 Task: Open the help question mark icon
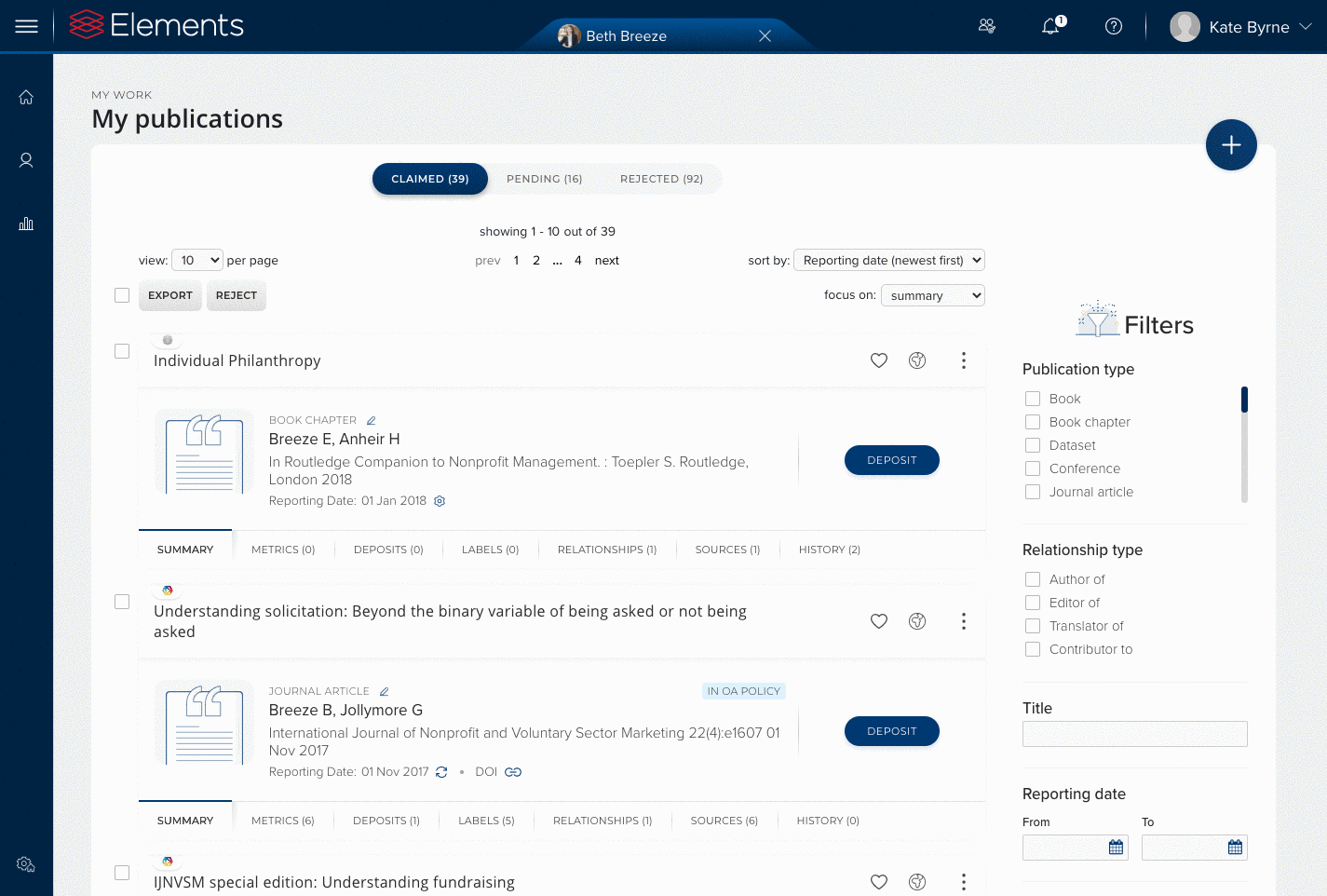pyautogui.click(x=1113, y=26)
